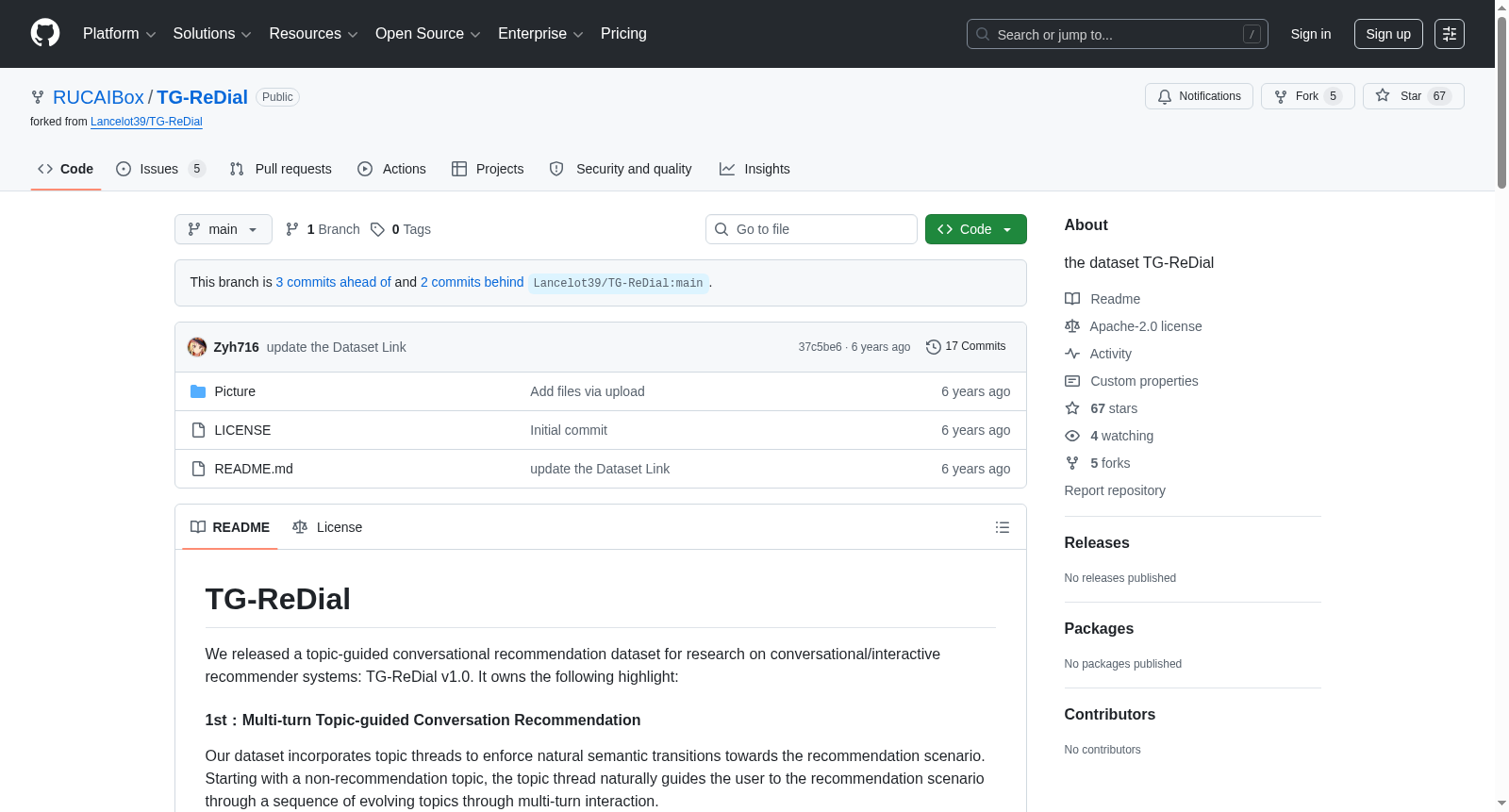Open the README outline menu icon
This screenshot has height=812, width=1509.
pos(1003,527)
